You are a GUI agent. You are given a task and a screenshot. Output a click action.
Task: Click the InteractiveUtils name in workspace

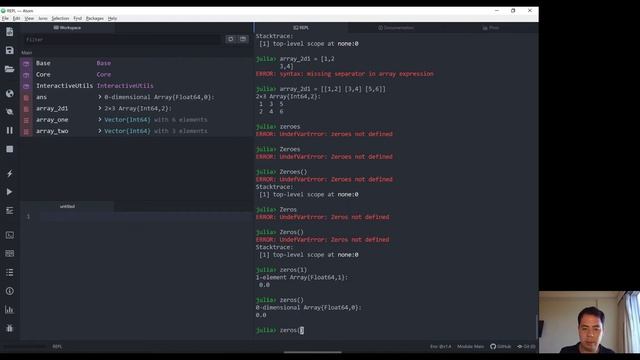(x=64, y=86)
